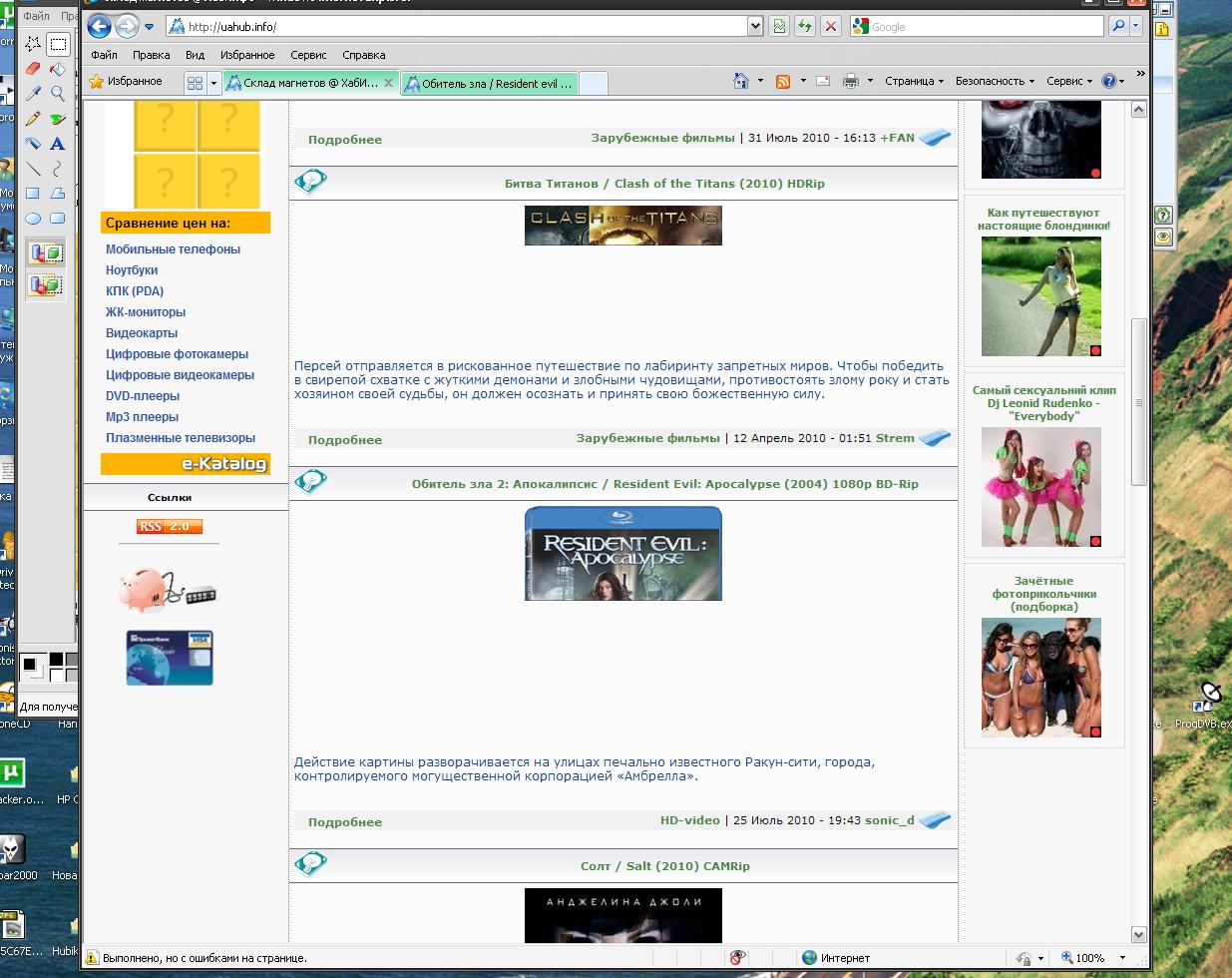
Task: Refresh the page with the green arrows button
Action: tap(804, 27)
